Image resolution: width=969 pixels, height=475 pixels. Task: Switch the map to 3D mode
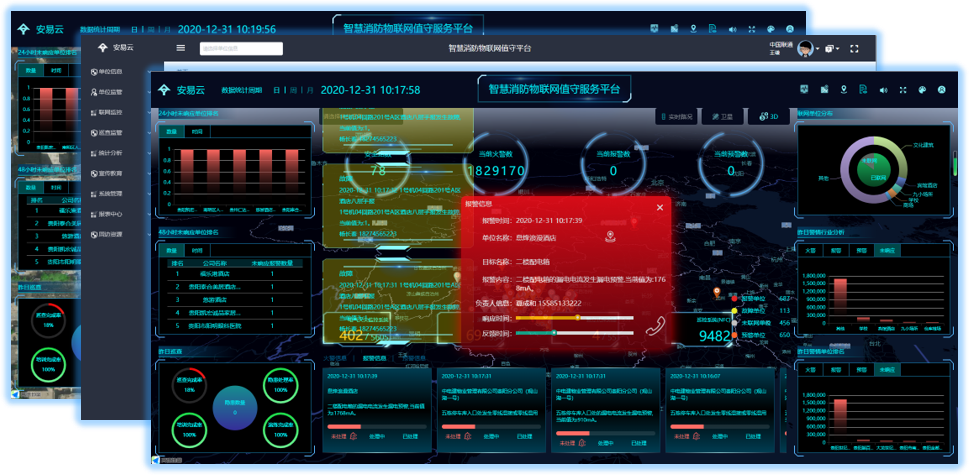click(x=768, y=116)
